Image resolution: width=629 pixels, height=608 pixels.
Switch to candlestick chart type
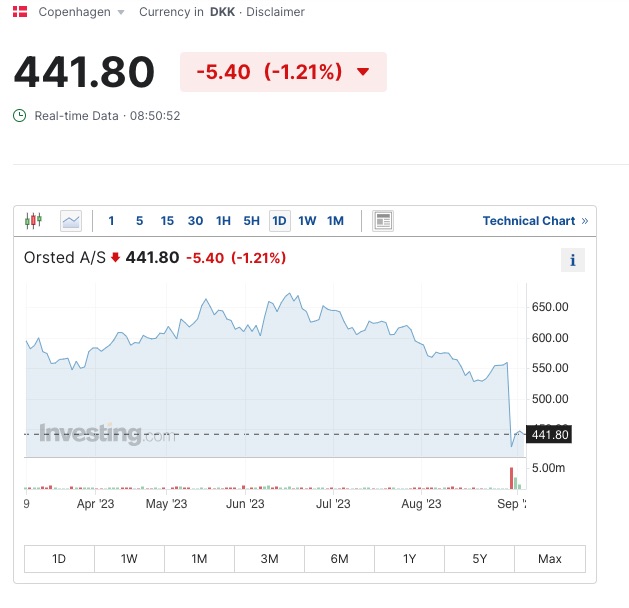[x=34, y=221]
